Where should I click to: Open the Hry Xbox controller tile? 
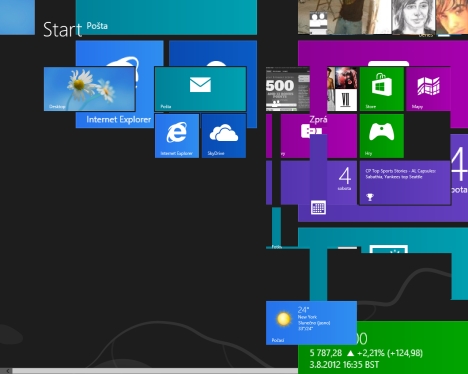point(382,136)
